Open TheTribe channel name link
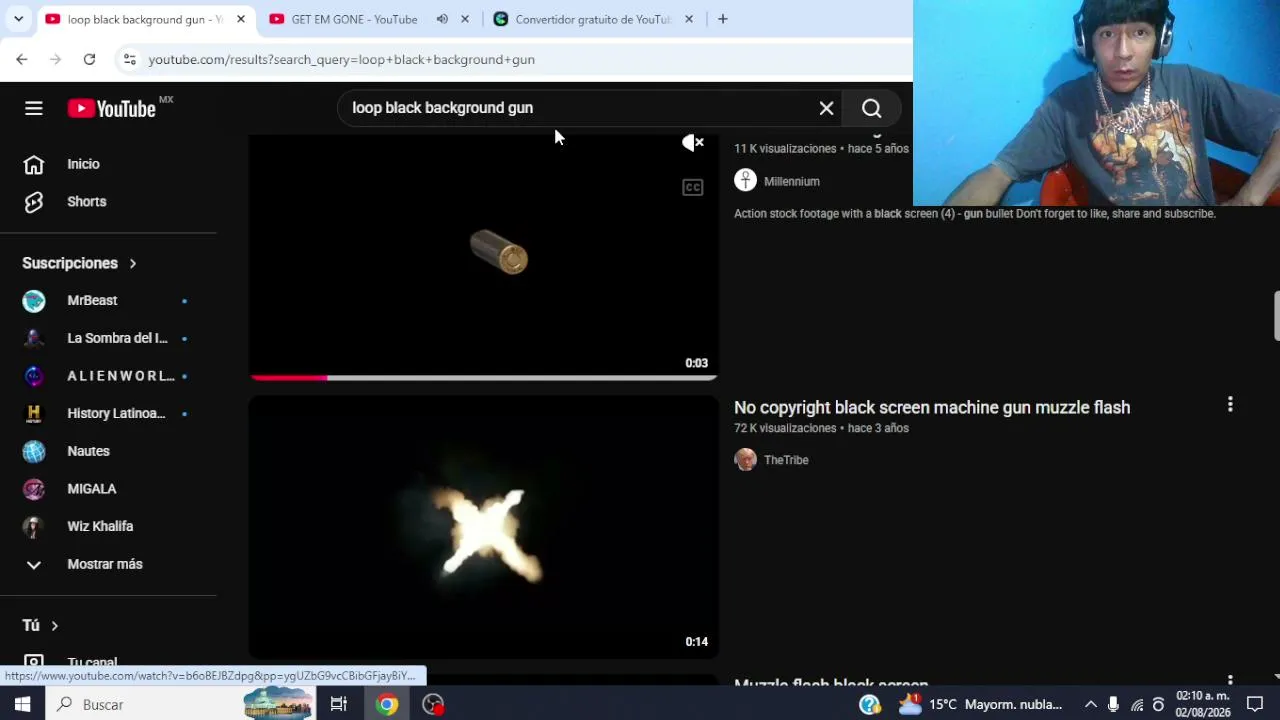1280x720 pixels. (x=786, y=460)
